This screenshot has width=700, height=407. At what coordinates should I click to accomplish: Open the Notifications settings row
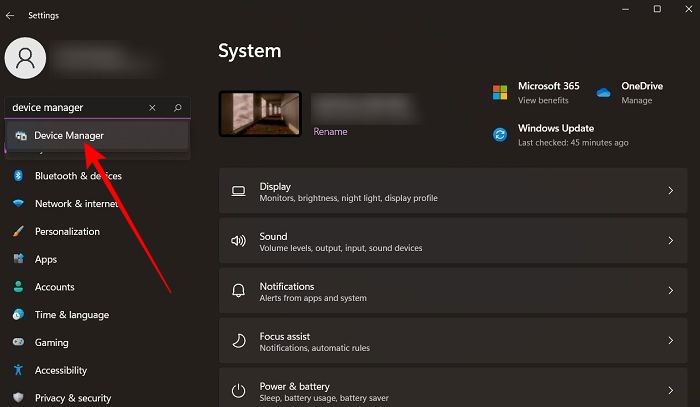[453, 291]
